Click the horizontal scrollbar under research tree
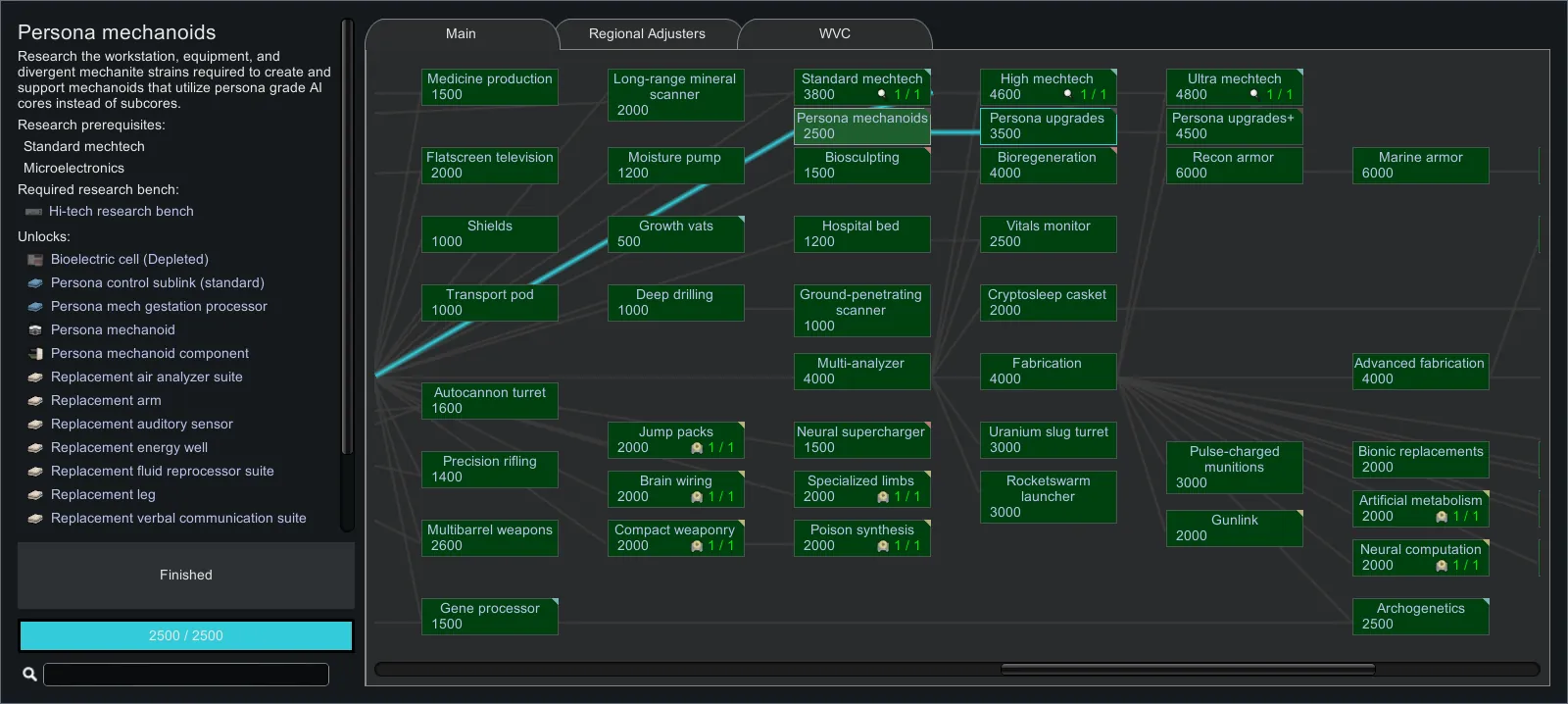1568x704 pixels. (x=1187, y=670)
